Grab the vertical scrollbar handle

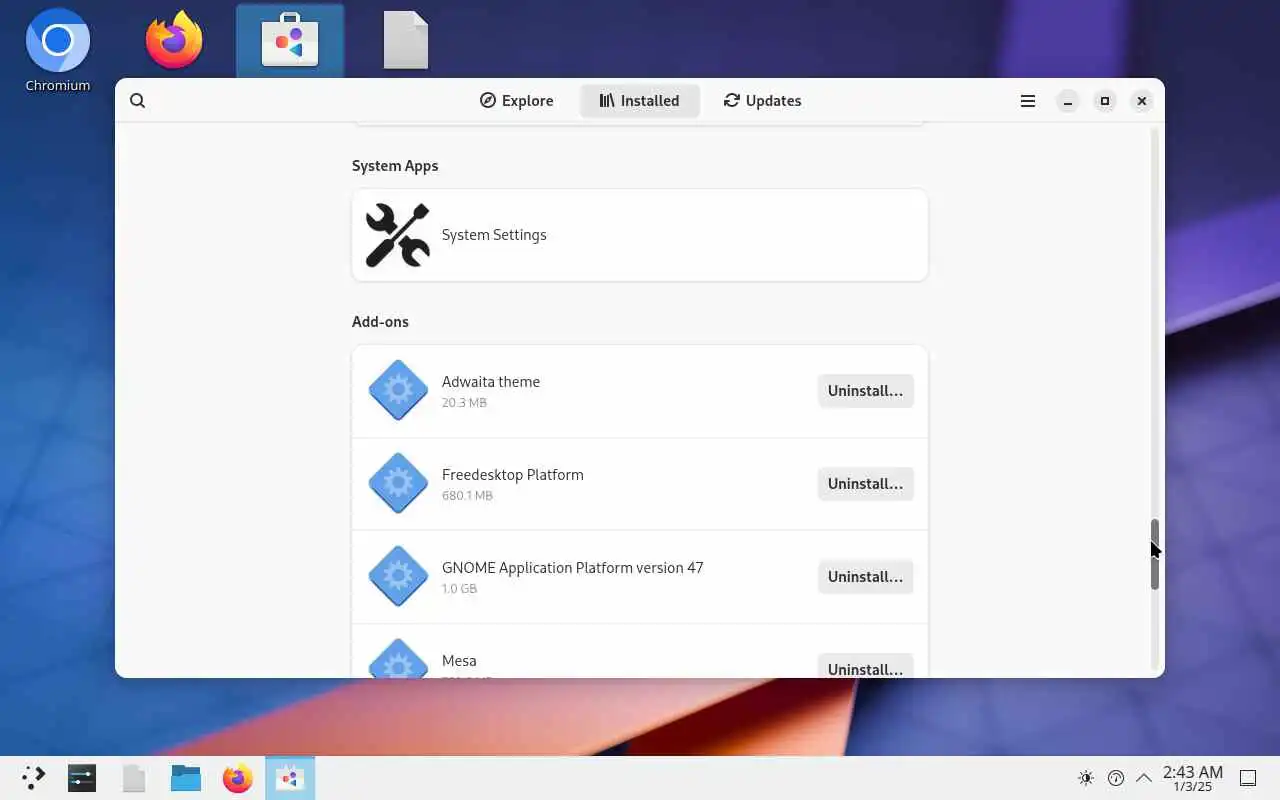point(1154,554)
